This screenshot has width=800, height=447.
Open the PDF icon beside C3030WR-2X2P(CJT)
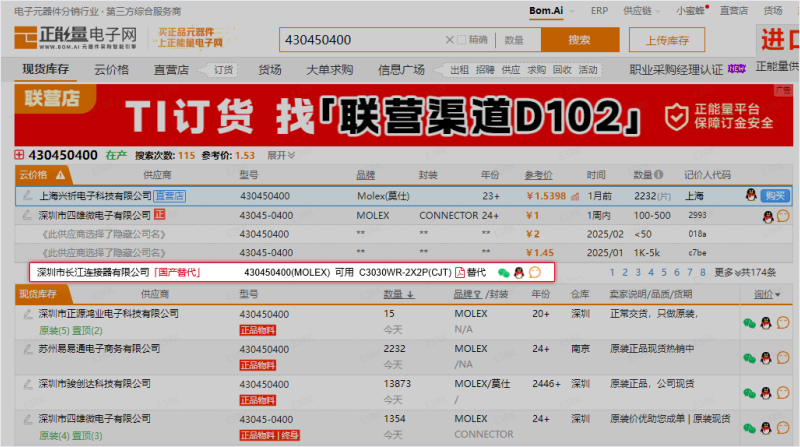[x=461, y=272]
